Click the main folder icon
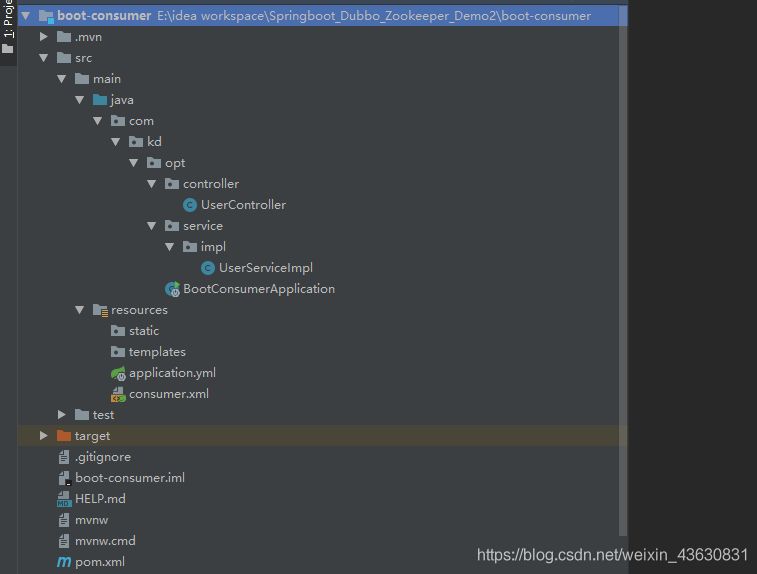Screen dimensions: 757x574 pos(82,79)
